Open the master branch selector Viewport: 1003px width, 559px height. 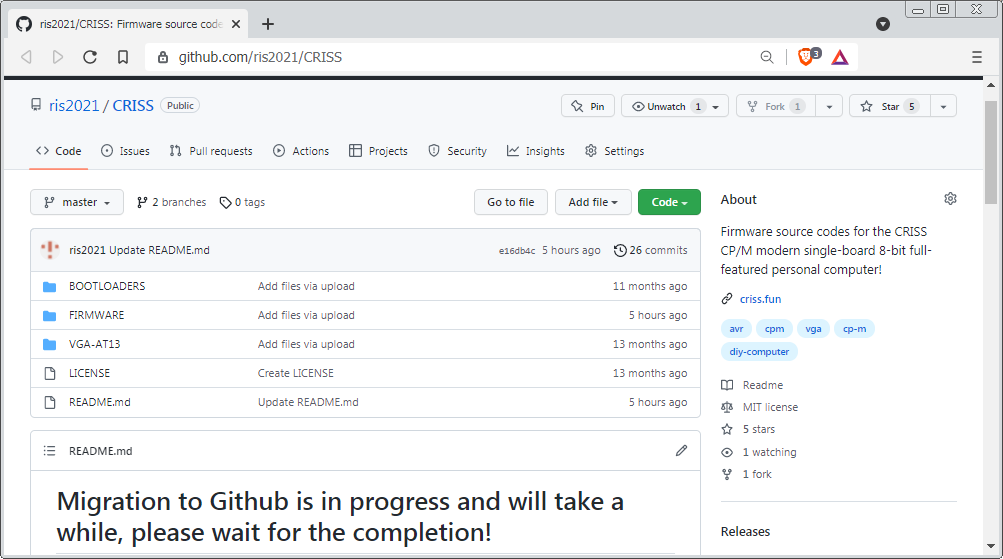77,202
